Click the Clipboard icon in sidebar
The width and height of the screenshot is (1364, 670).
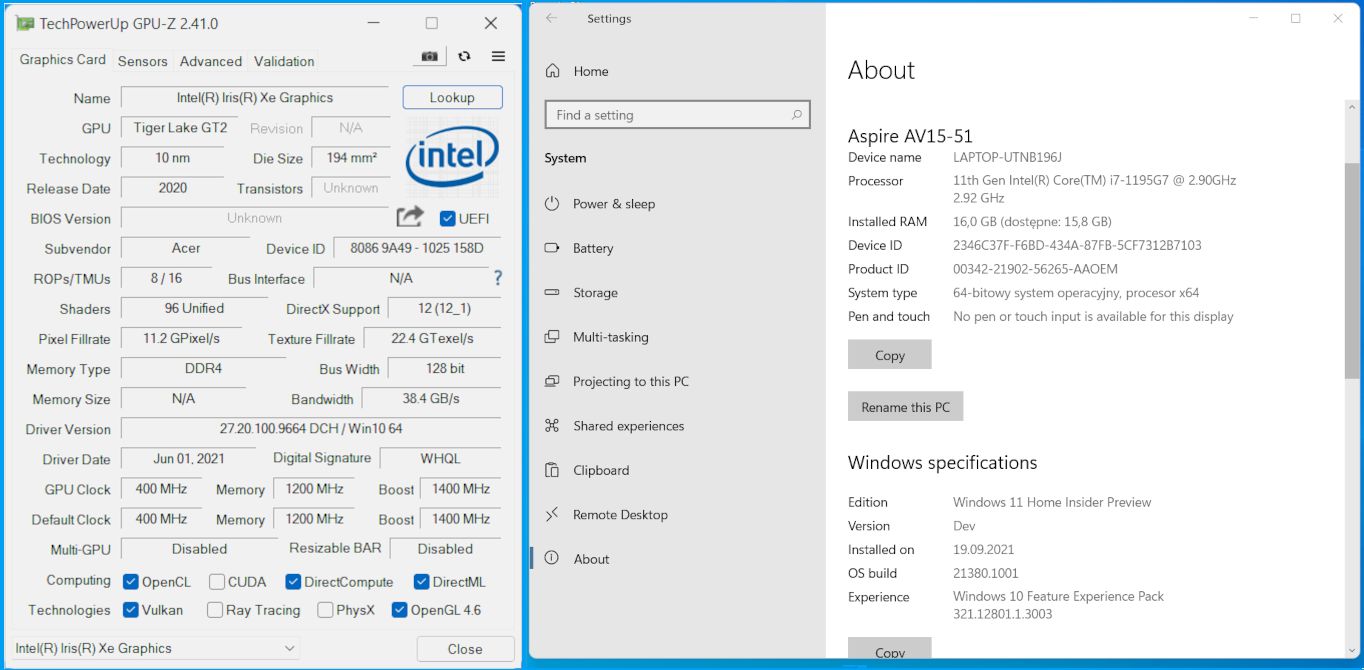[552, 470]
